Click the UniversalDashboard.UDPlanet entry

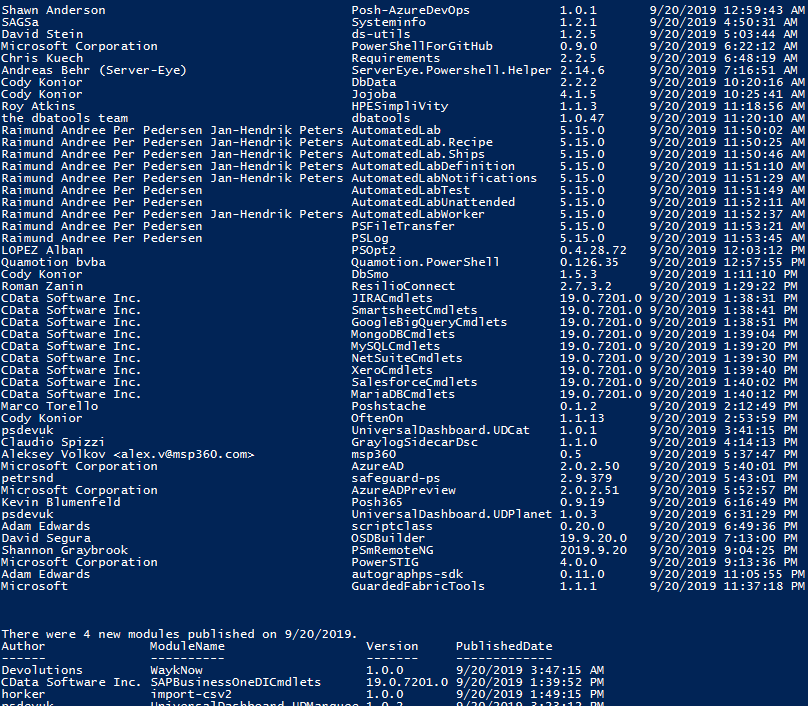451,514
